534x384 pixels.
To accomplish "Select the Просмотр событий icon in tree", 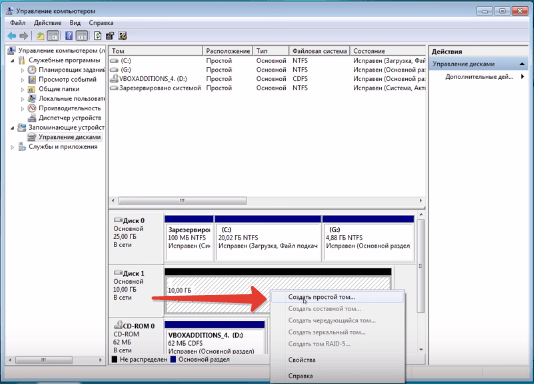I will [x=32, y=80].
